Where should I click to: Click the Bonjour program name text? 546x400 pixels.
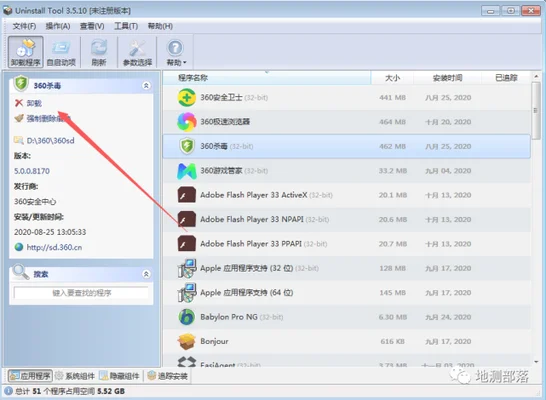point(214,341)
